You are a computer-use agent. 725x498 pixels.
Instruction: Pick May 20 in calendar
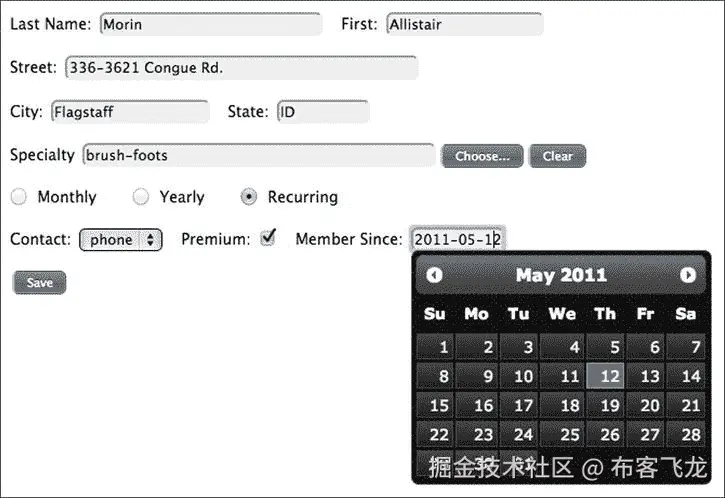point(645,405)
